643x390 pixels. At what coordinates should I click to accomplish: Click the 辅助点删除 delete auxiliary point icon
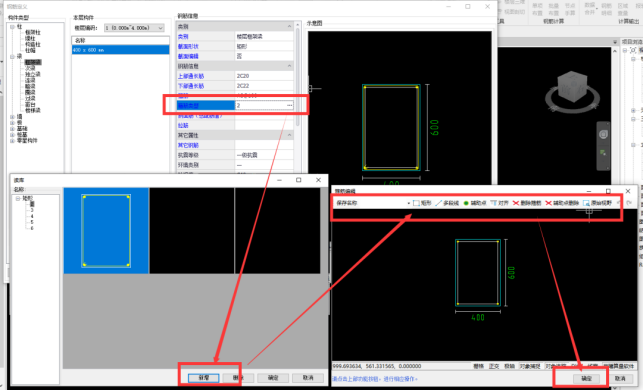(x=562, y=203)
